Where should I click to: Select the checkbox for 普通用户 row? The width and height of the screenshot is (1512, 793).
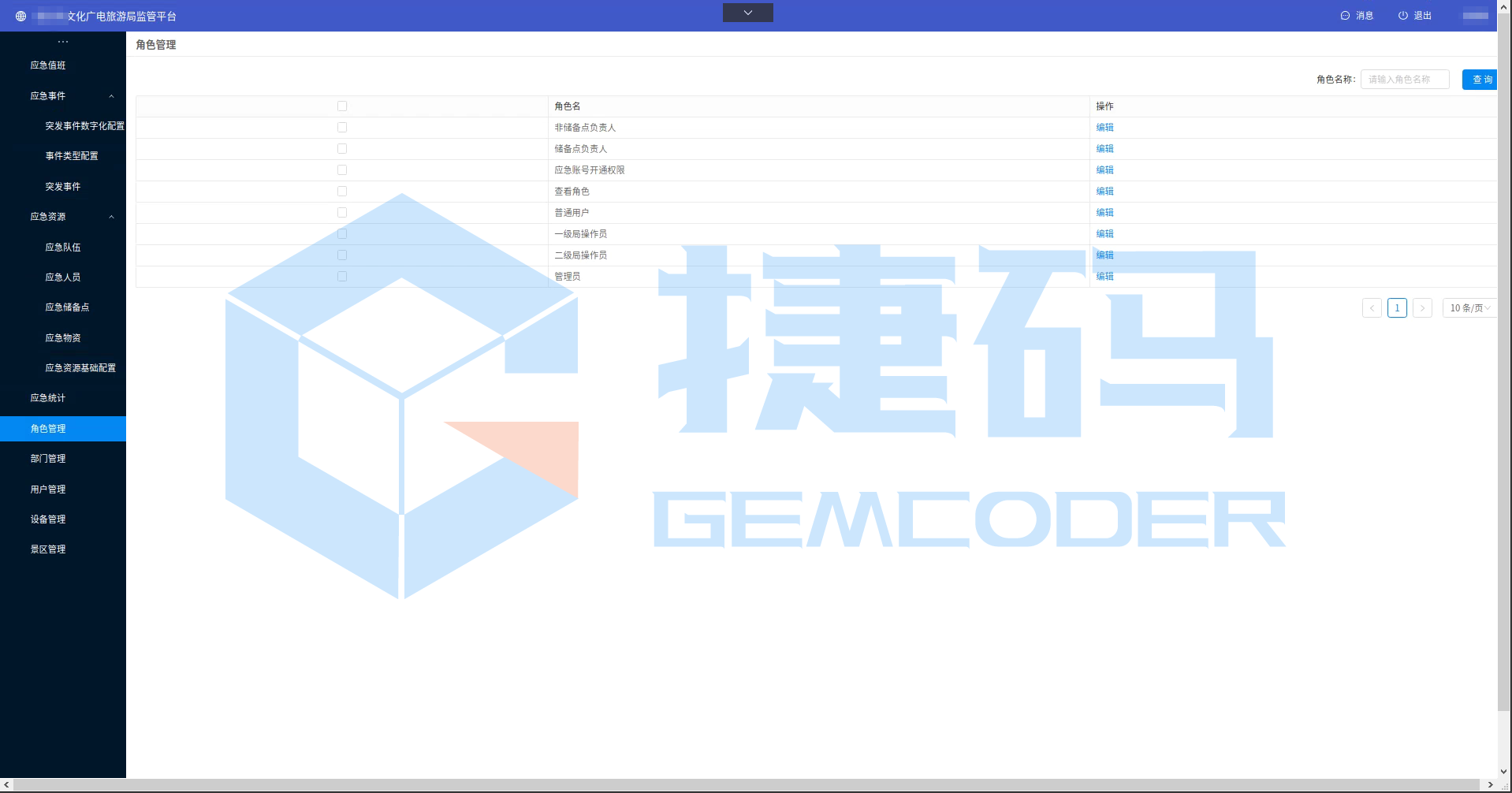pos(342,213)
